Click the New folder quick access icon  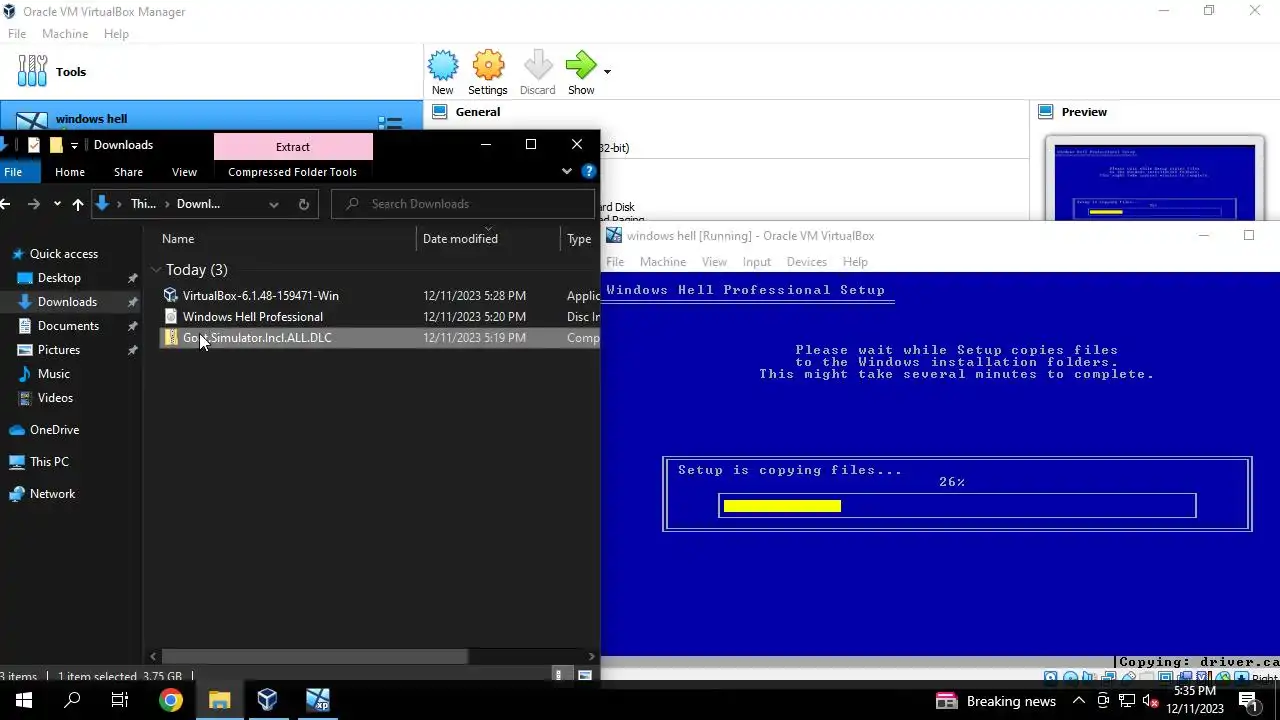pyautogui.click(x=56, y=145)
